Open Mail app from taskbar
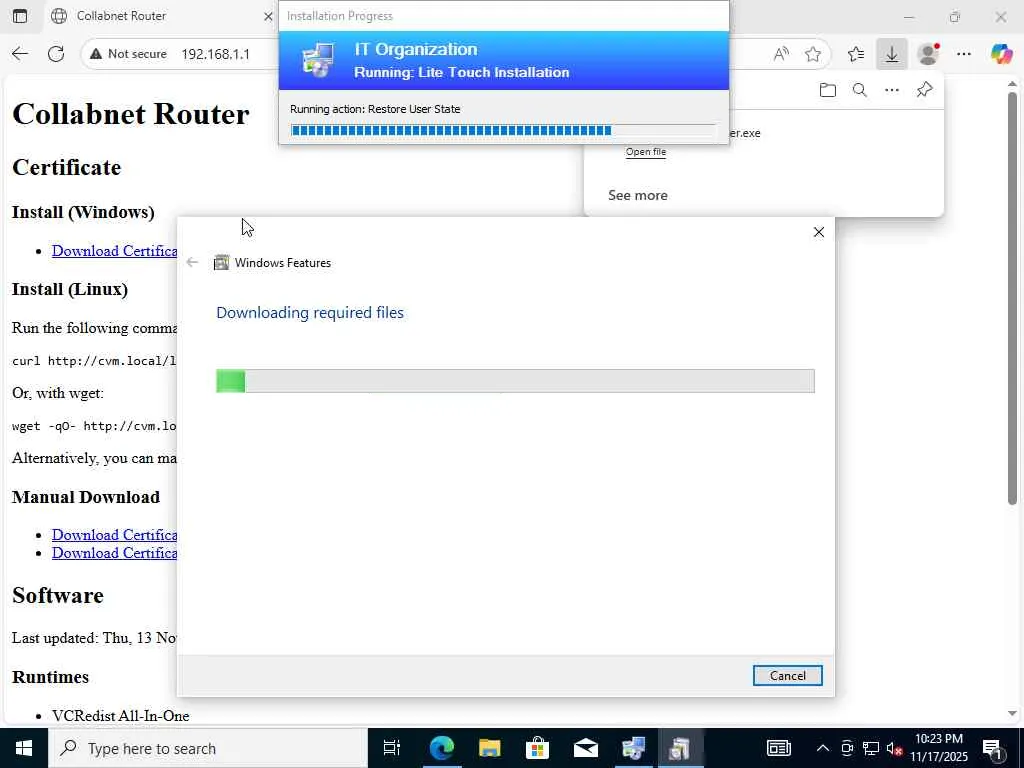The image size is (1024, 768). (x=586, y=748)
